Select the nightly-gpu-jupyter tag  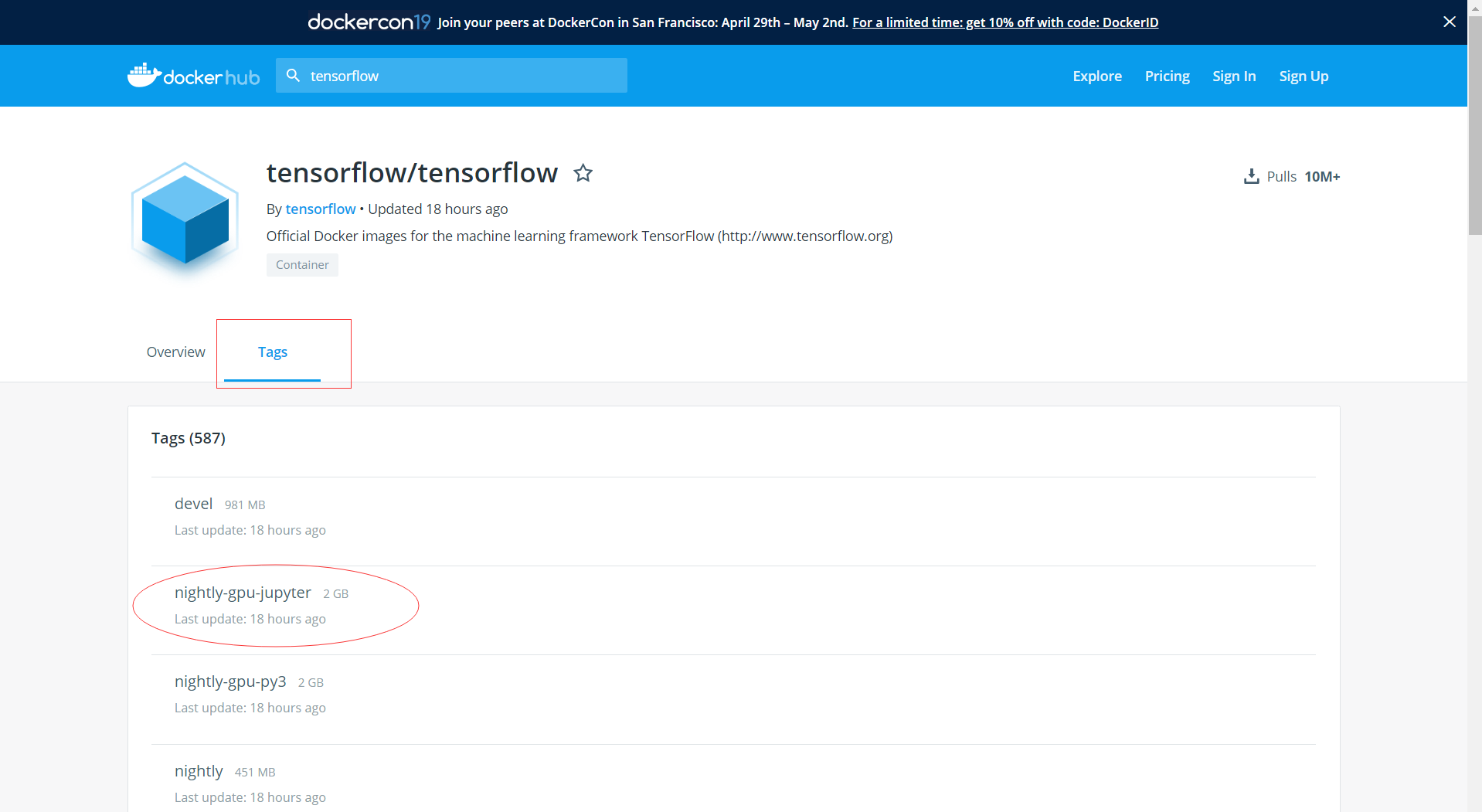click(x=243, y=593)
